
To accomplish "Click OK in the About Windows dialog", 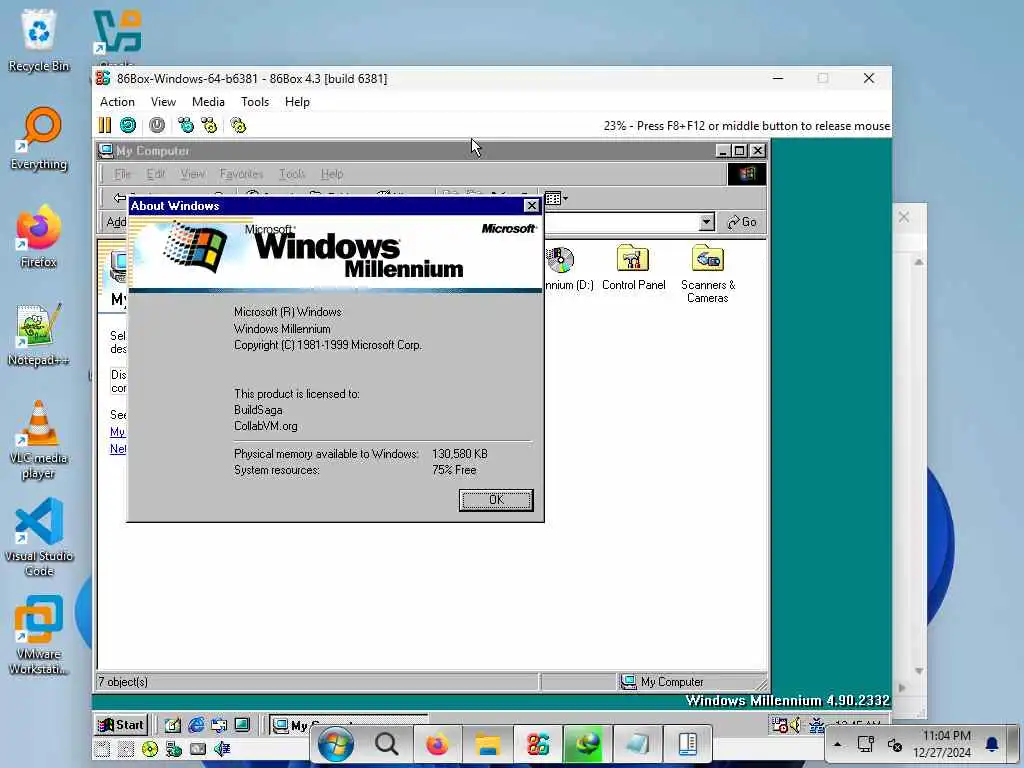I will point(496,500).
